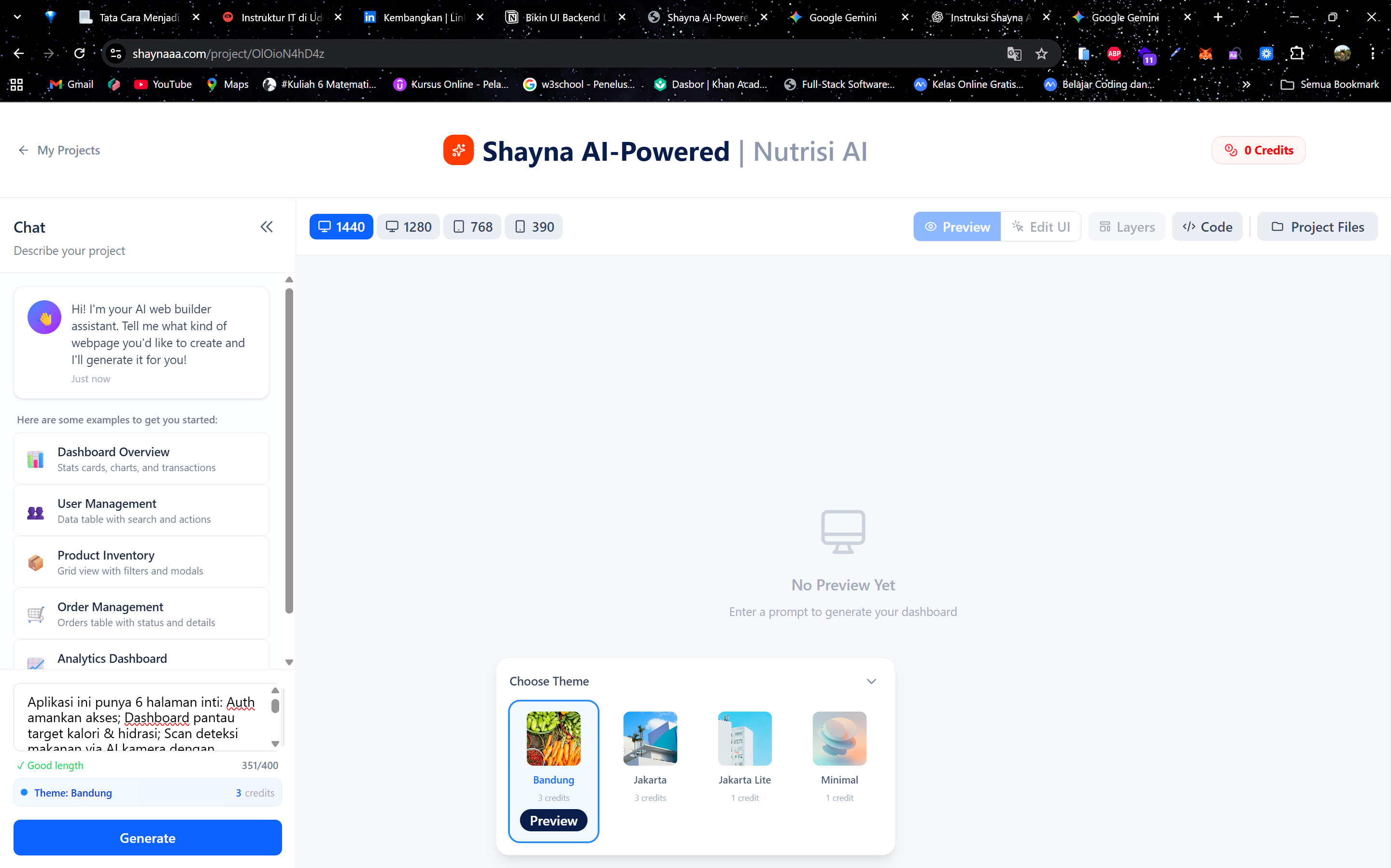Screen dimensions: 1391x868
Task: Open Google Translate in the address bar
Action: (1014, 54)
